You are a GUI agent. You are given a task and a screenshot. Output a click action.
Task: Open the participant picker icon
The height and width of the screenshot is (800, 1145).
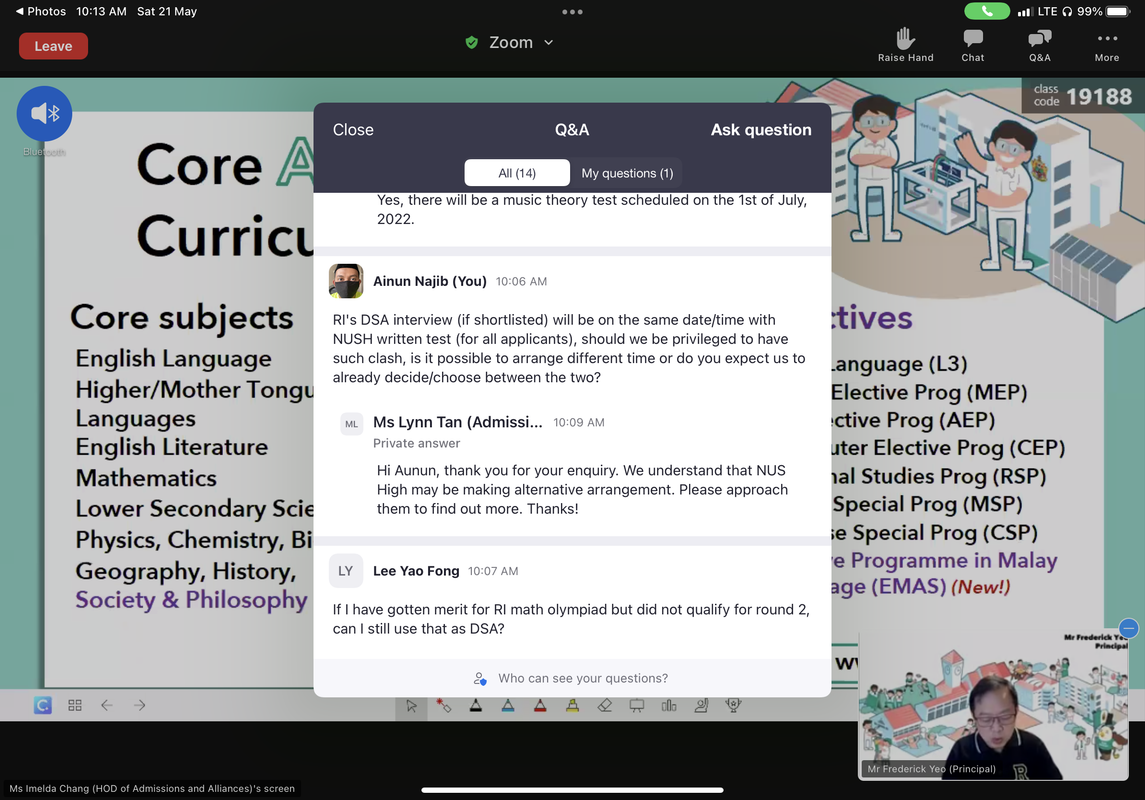(x=701, y=705)
